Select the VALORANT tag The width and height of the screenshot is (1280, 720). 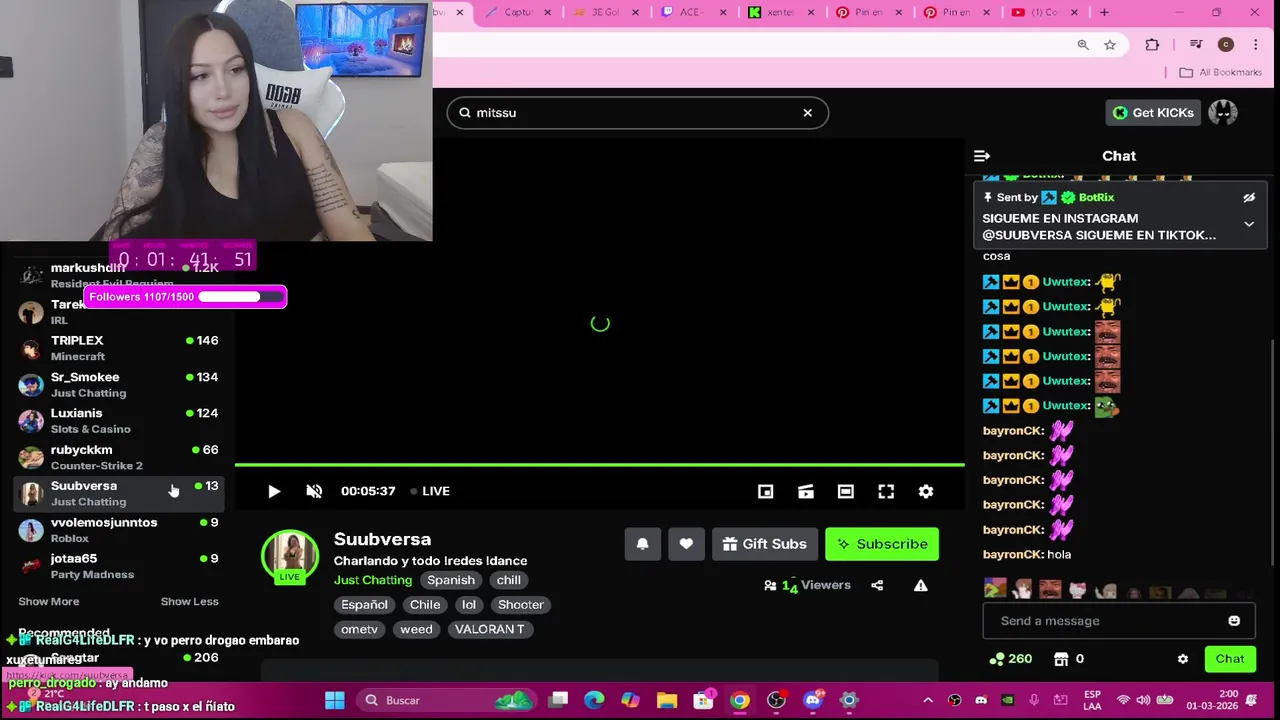point(490,629)
